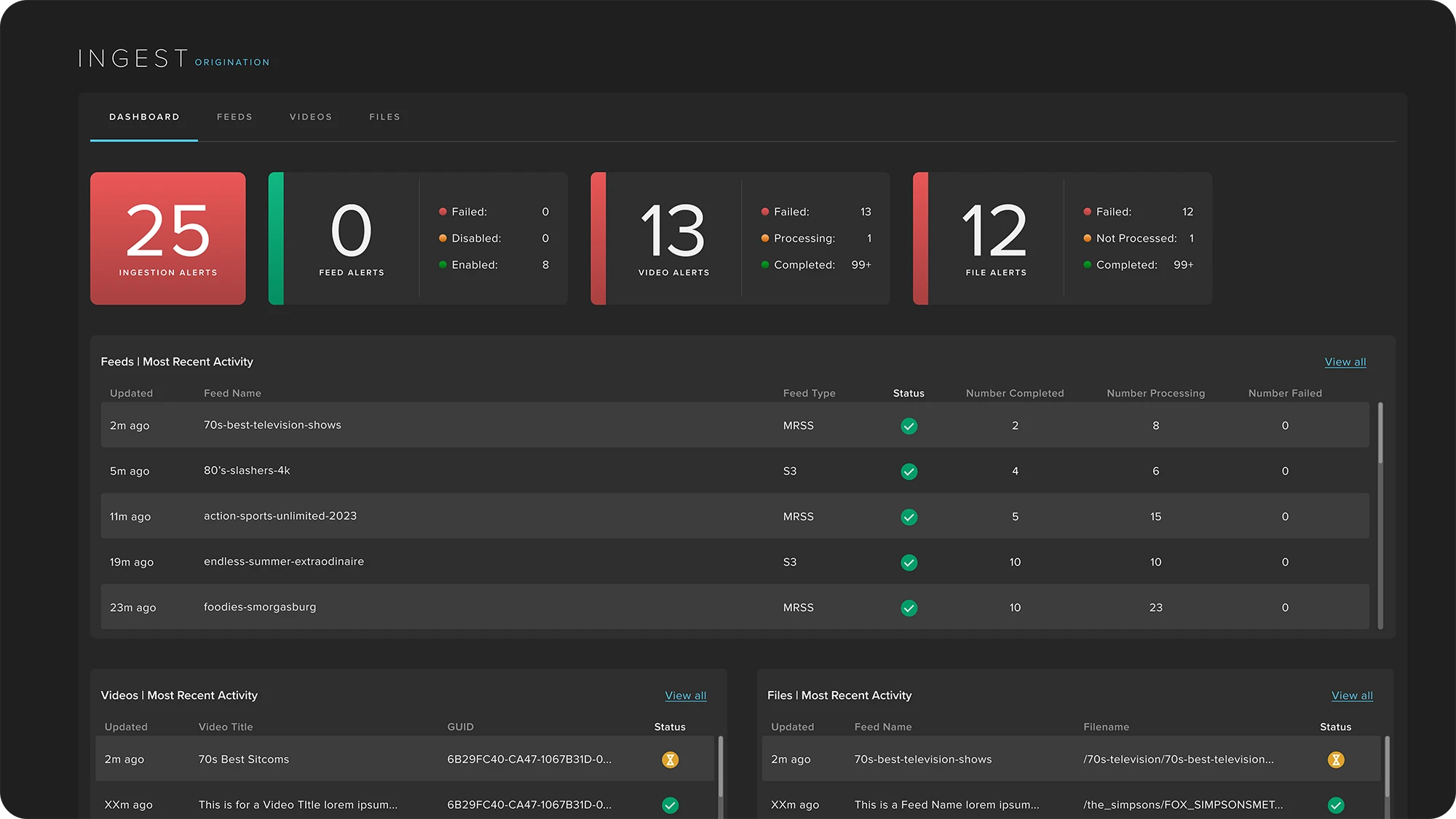
Task: Click status checkmark on 80's-slashers-4k row
Action: [909, 472]
